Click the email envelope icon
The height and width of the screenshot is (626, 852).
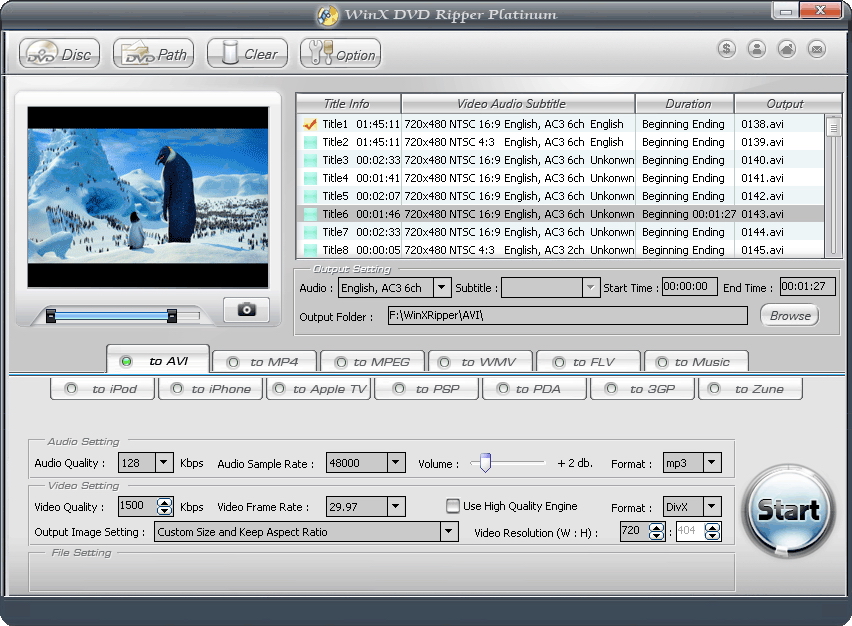817,49
